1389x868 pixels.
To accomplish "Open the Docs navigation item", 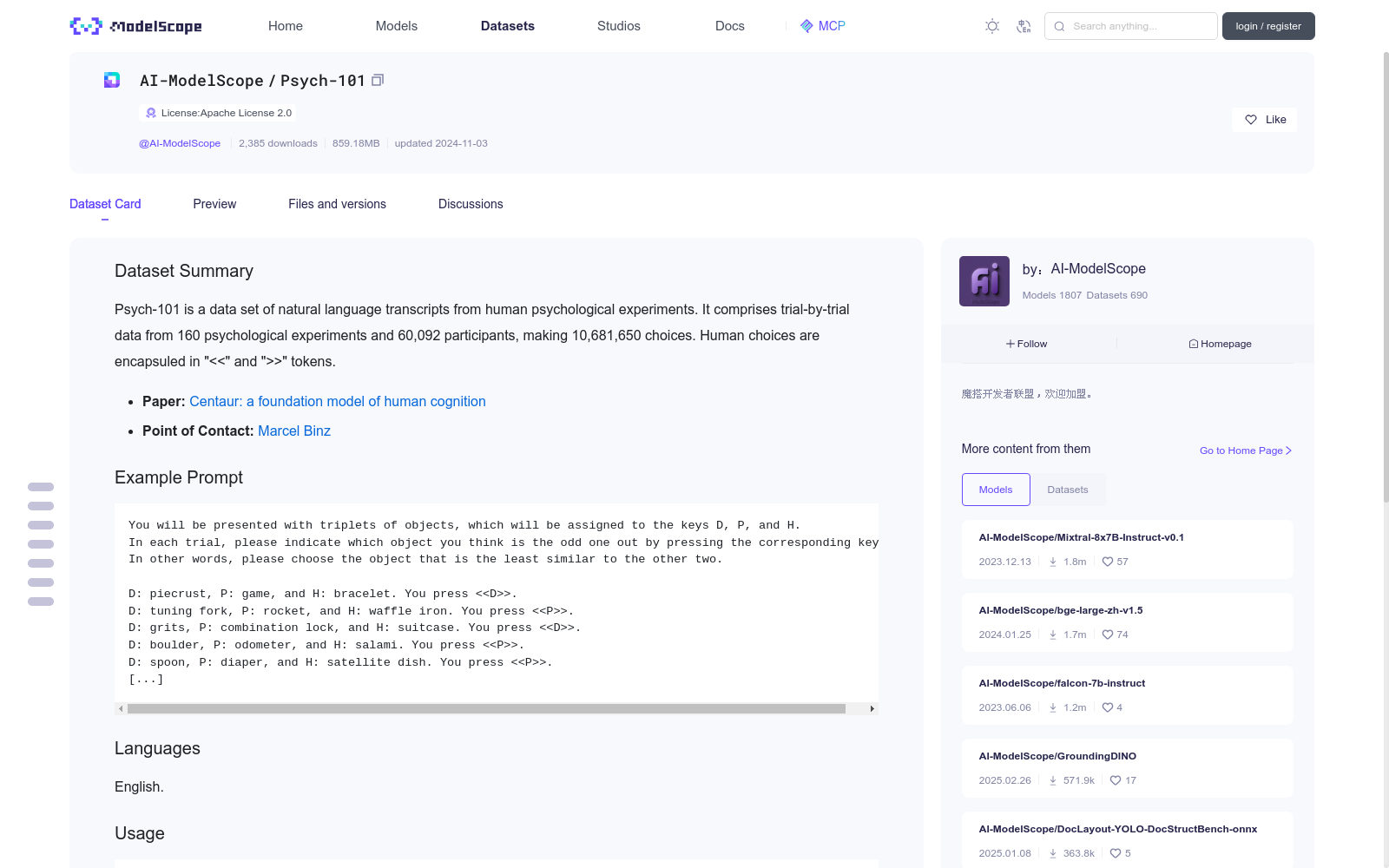I will (730, 26).
